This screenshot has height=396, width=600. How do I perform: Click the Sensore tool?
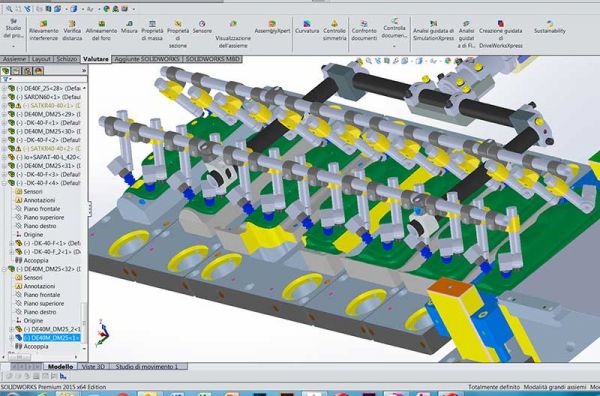point(202,27)
